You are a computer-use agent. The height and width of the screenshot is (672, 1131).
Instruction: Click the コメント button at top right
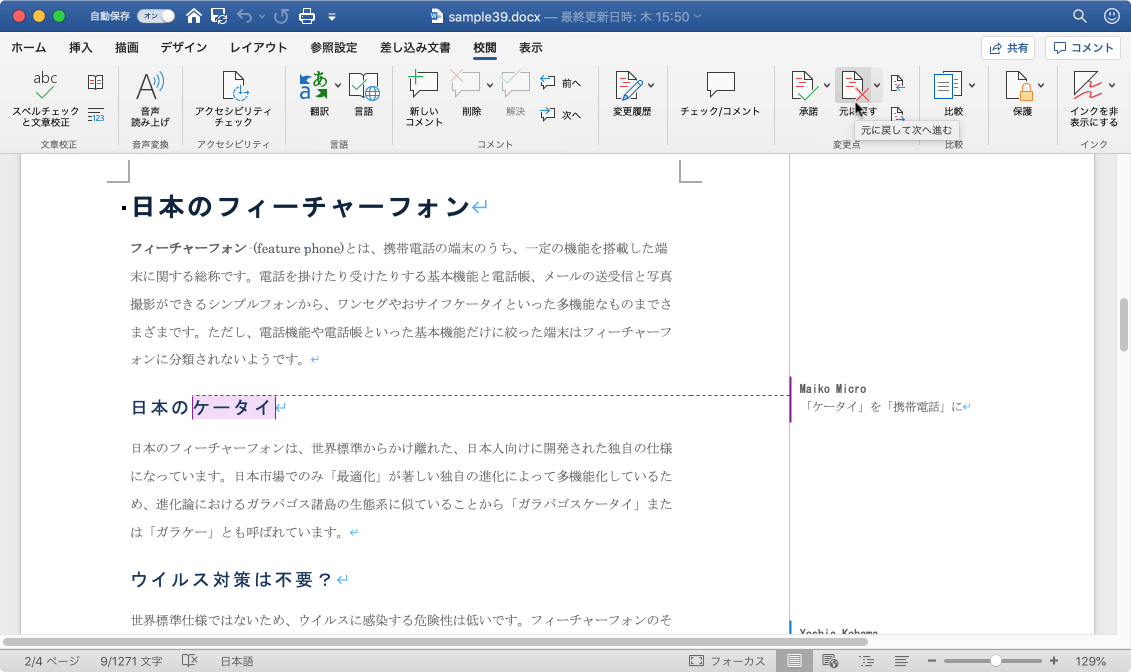(1083, 48)
